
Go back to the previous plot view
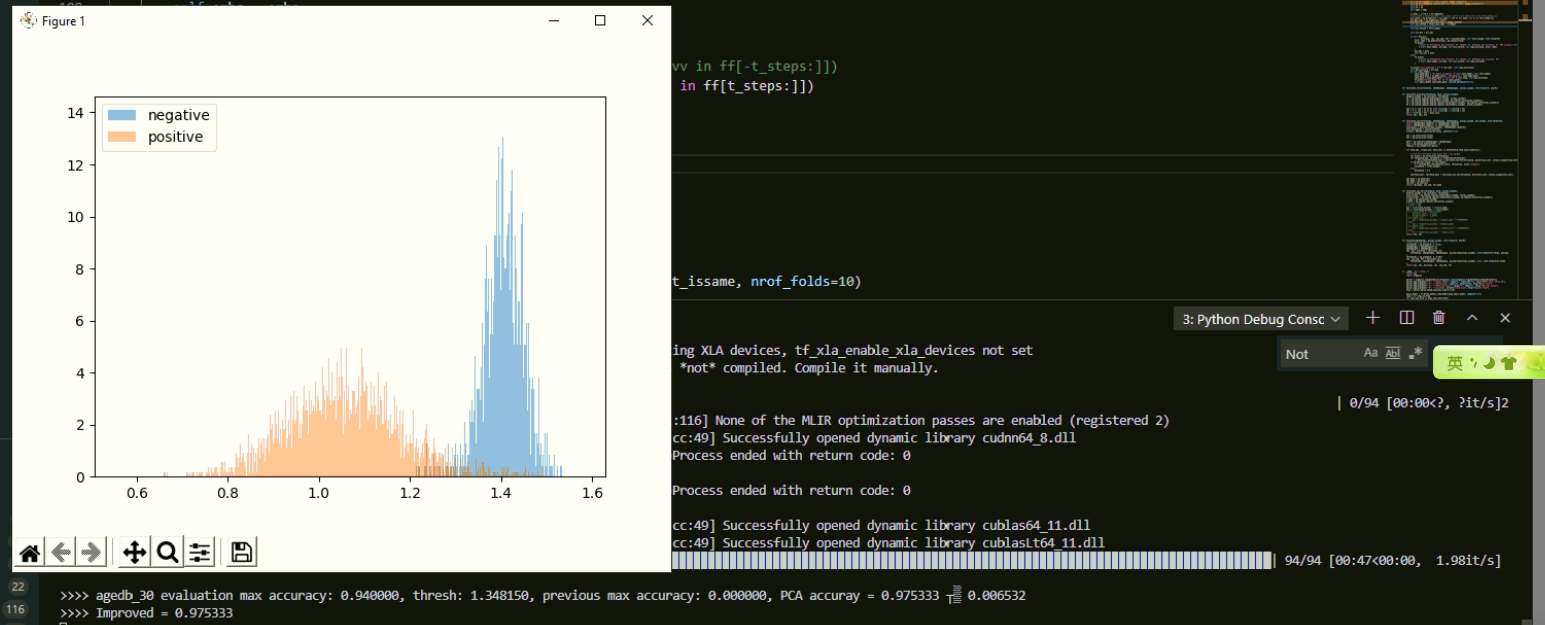coord(60,551)
